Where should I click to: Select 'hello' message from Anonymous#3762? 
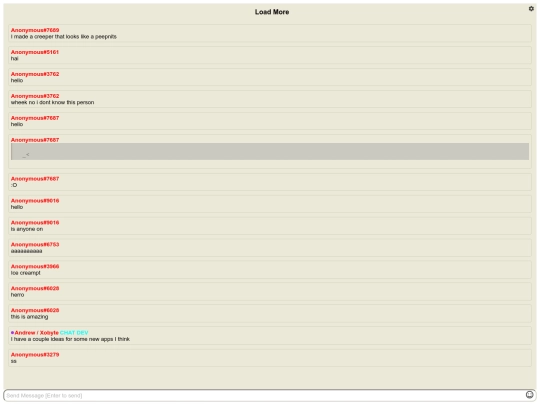pyautogui.click(x=17, y=81)
